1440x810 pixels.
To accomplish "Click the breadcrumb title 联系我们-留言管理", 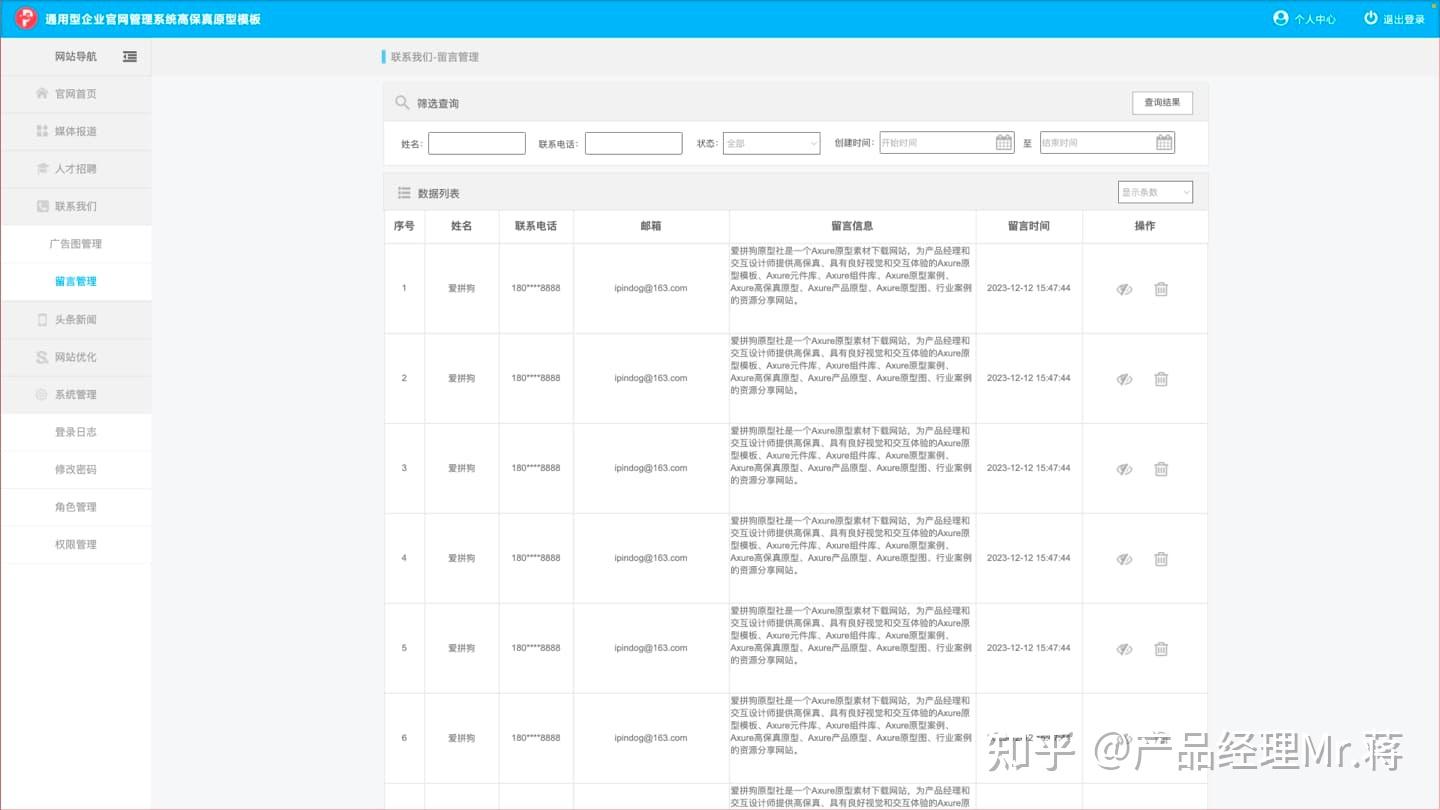I will 435,57.
